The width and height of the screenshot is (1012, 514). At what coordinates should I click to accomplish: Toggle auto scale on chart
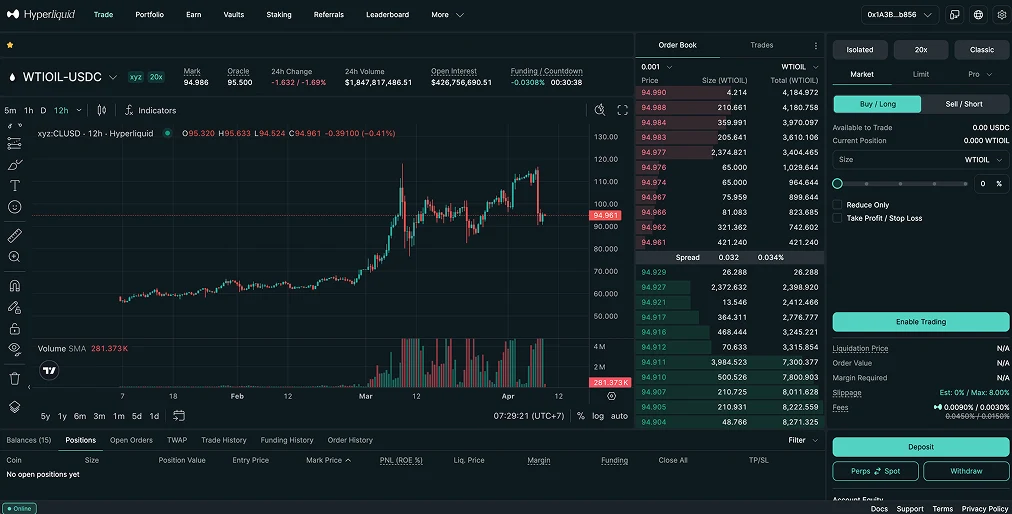click(x=620, y=416)
